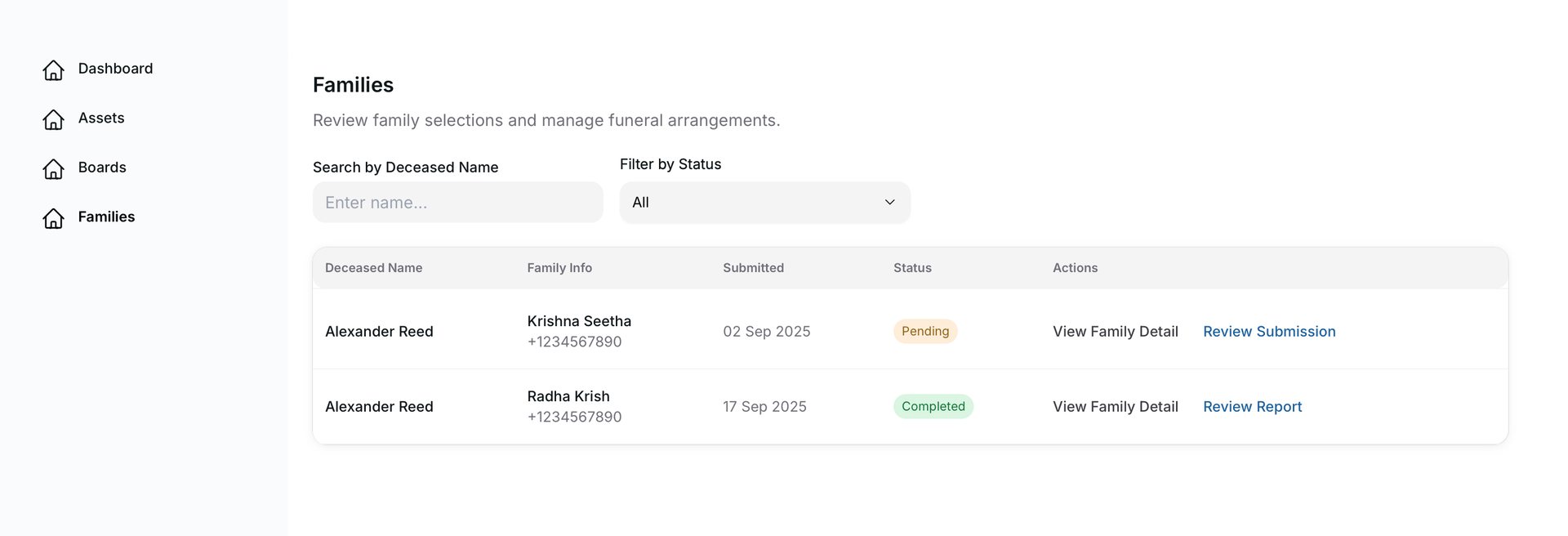Select the Families sidebar label
The width and height of the screenshot is (1568, 536).
pos(106,217)
